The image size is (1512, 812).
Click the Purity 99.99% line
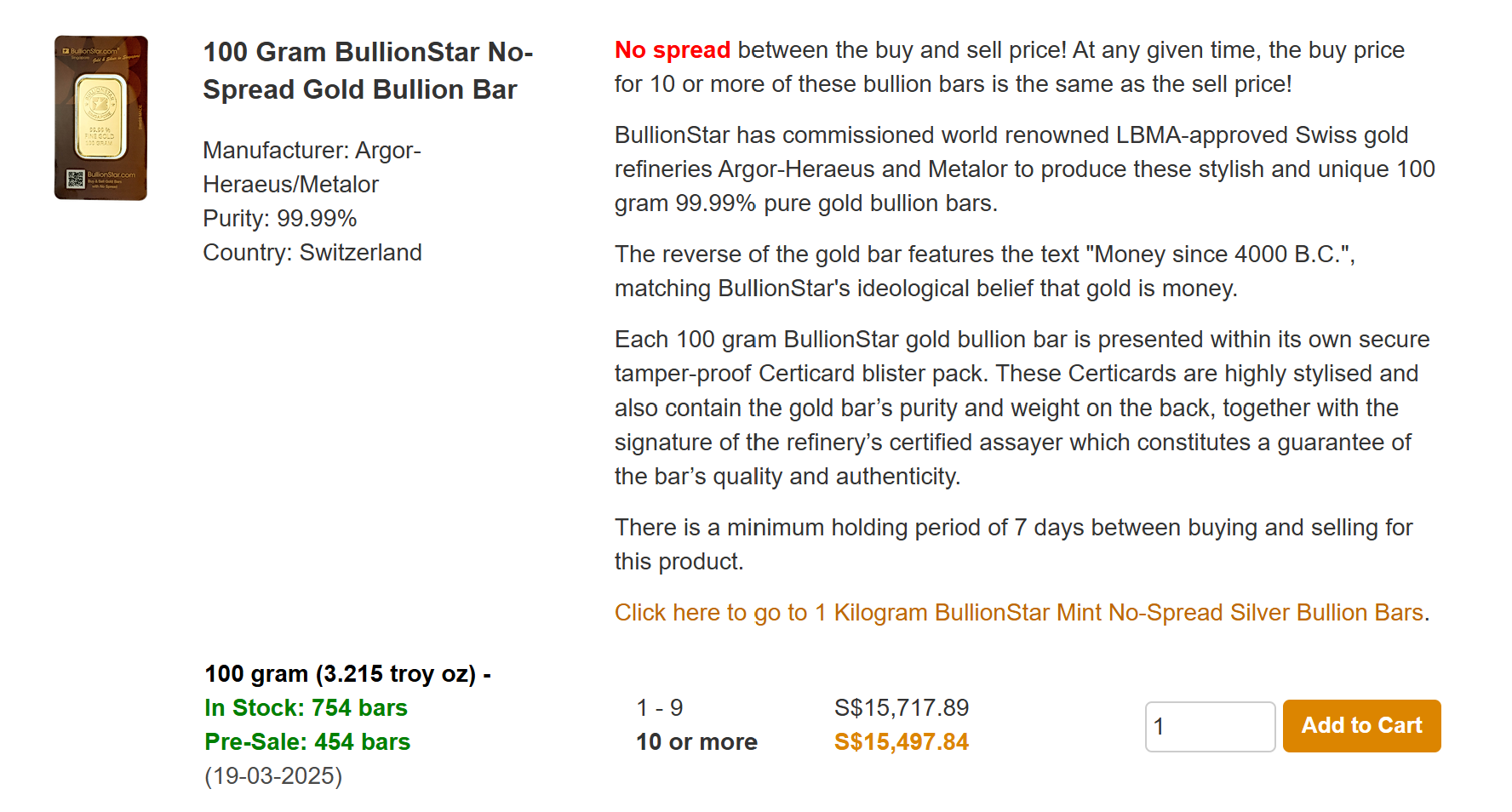click(x=279, y=219)
